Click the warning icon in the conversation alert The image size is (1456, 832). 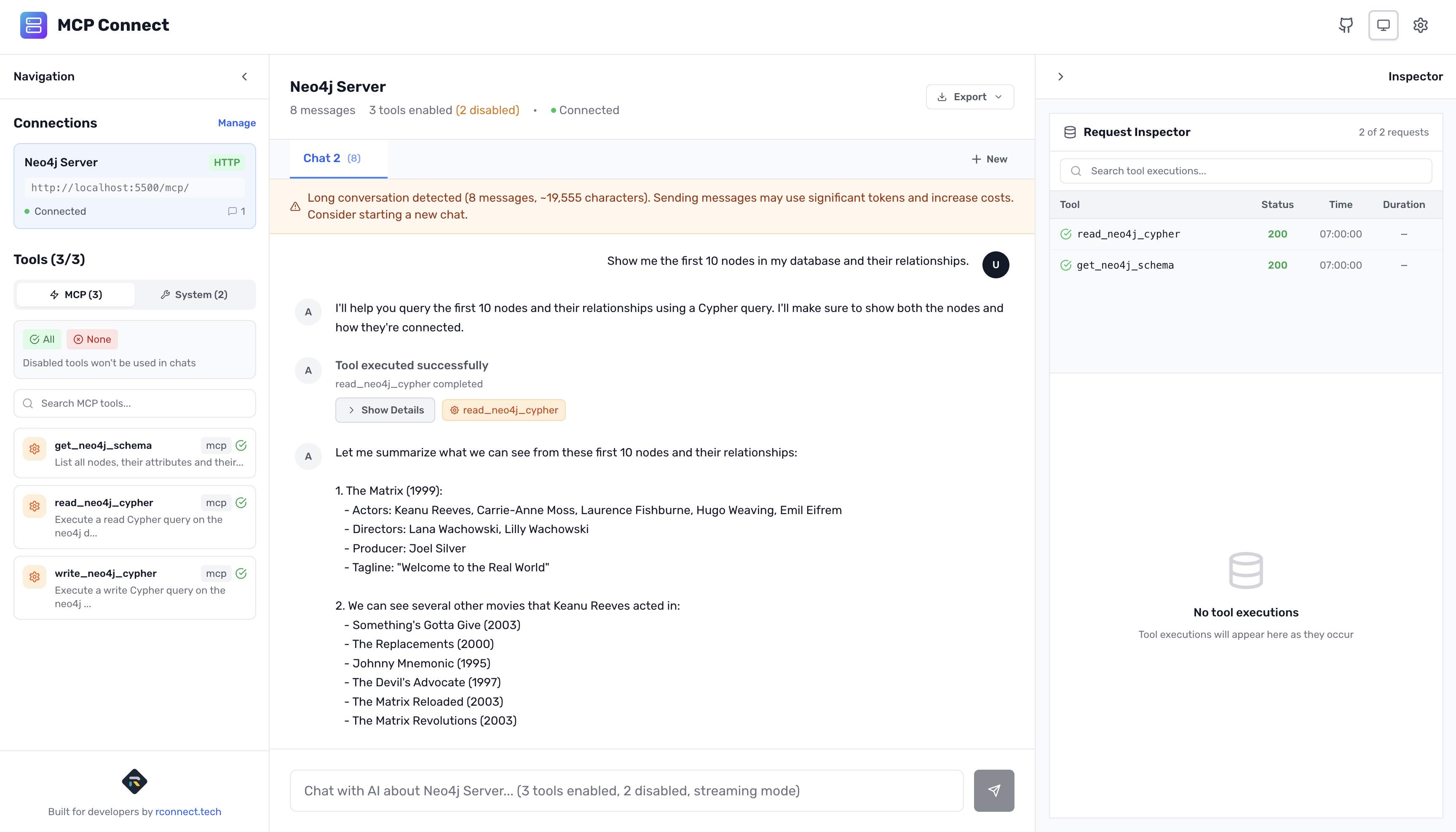[x=295, y=206]
